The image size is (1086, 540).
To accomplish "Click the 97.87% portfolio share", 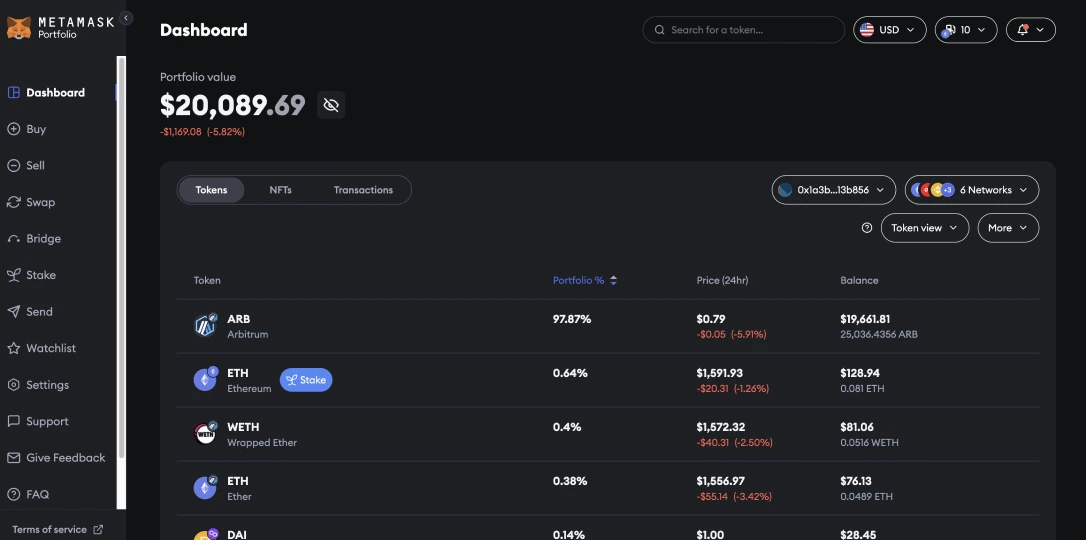I will (x=572, y=319).
